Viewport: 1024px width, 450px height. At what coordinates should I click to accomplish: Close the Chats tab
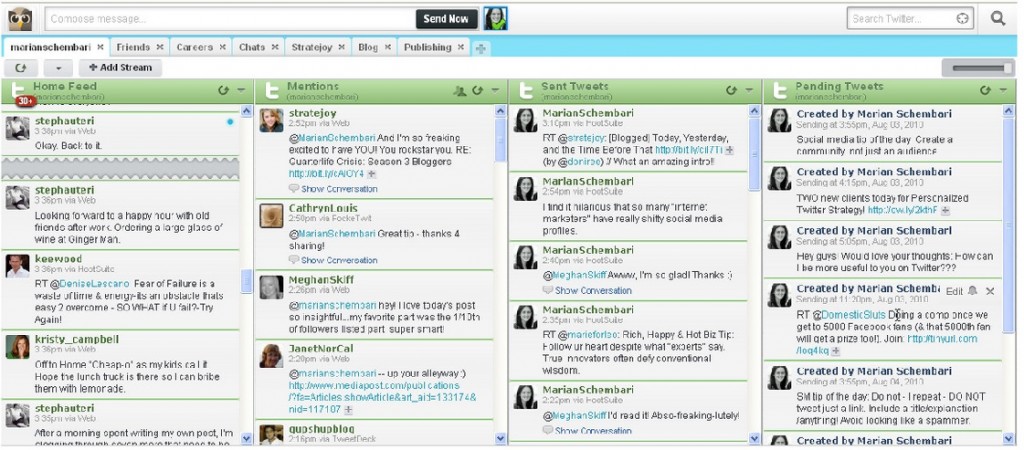click(x=275, y=47)
